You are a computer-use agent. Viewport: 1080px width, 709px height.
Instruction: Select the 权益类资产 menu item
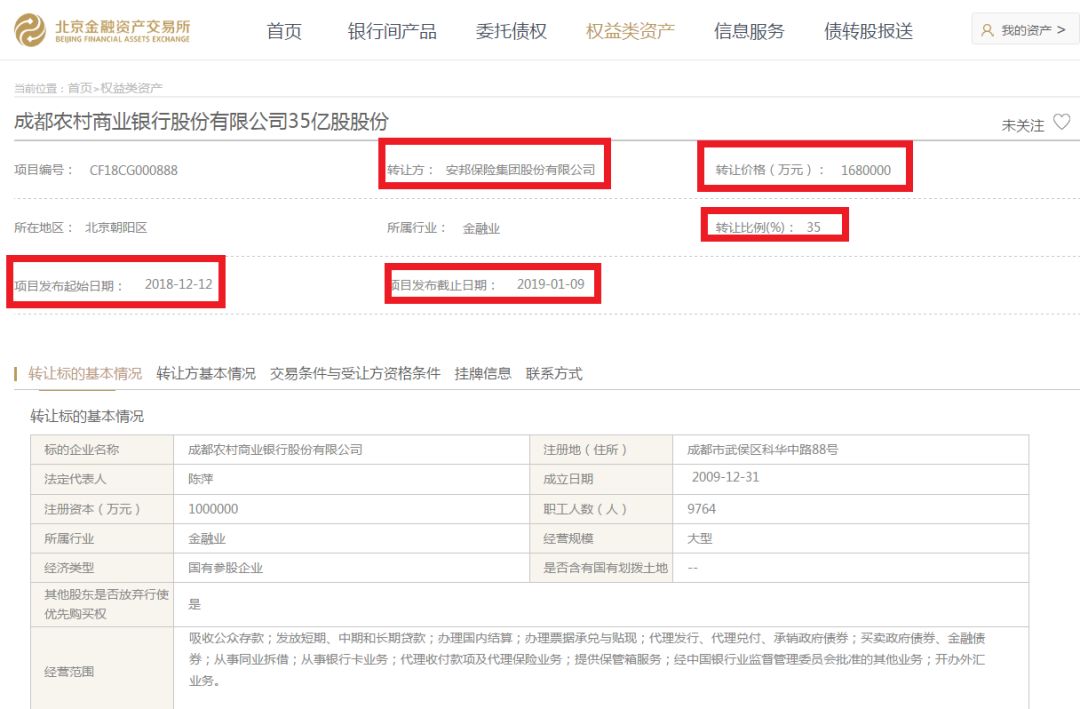click(x=630, y=31)
